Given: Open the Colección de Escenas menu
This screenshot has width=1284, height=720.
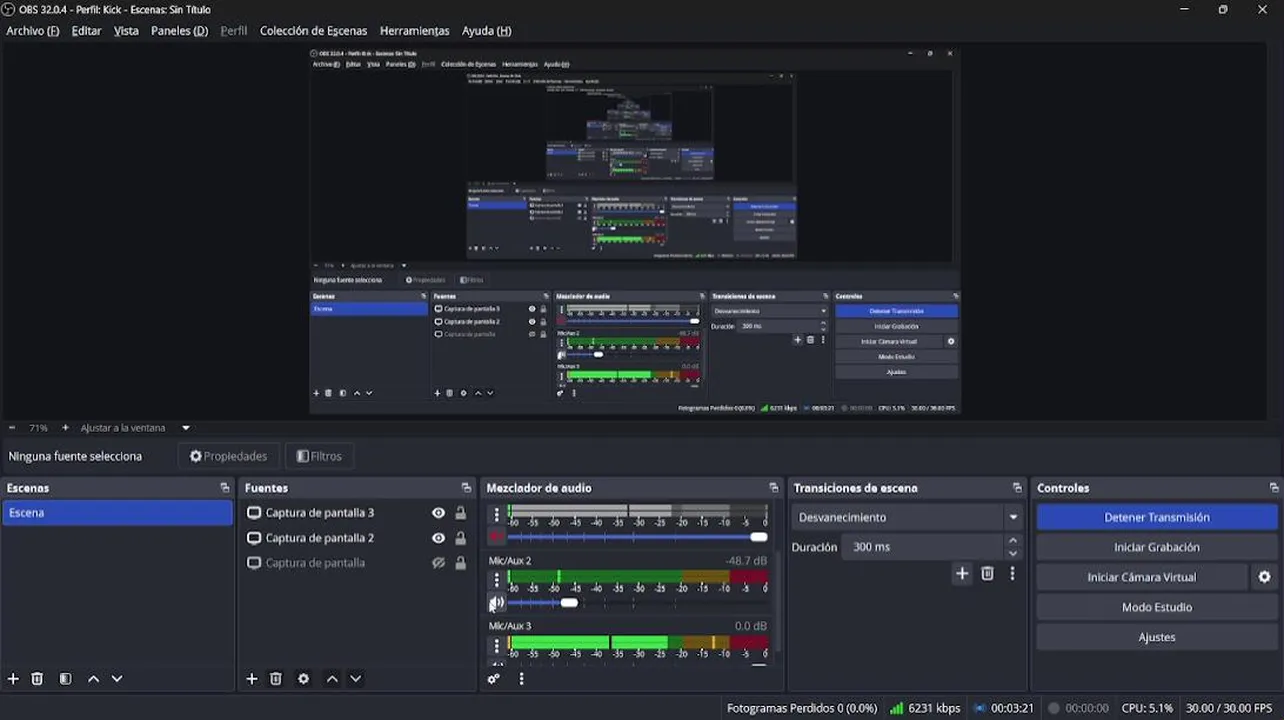Looking at the screenshot, I should tap(313, 31).
